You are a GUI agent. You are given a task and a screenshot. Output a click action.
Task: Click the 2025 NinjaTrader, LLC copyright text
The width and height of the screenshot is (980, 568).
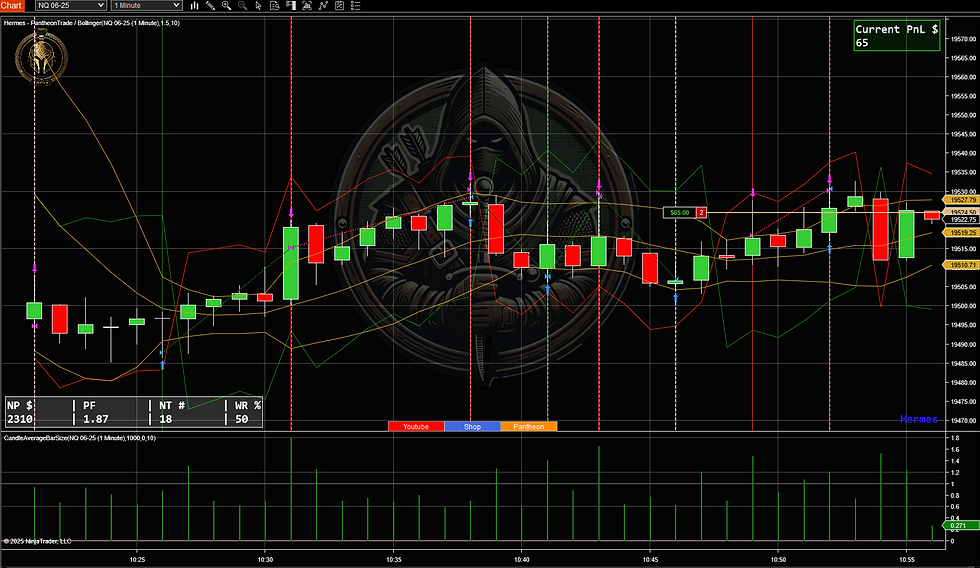coord(38,541)
